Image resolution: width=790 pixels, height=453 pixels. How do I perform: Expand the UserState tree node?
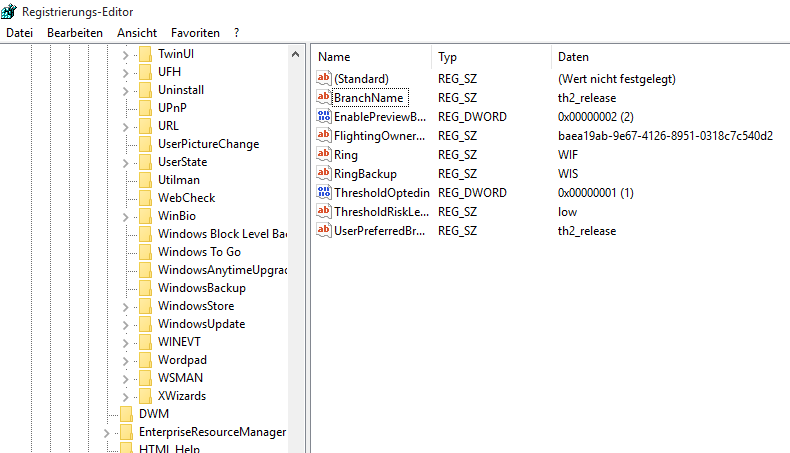(125, 163)
